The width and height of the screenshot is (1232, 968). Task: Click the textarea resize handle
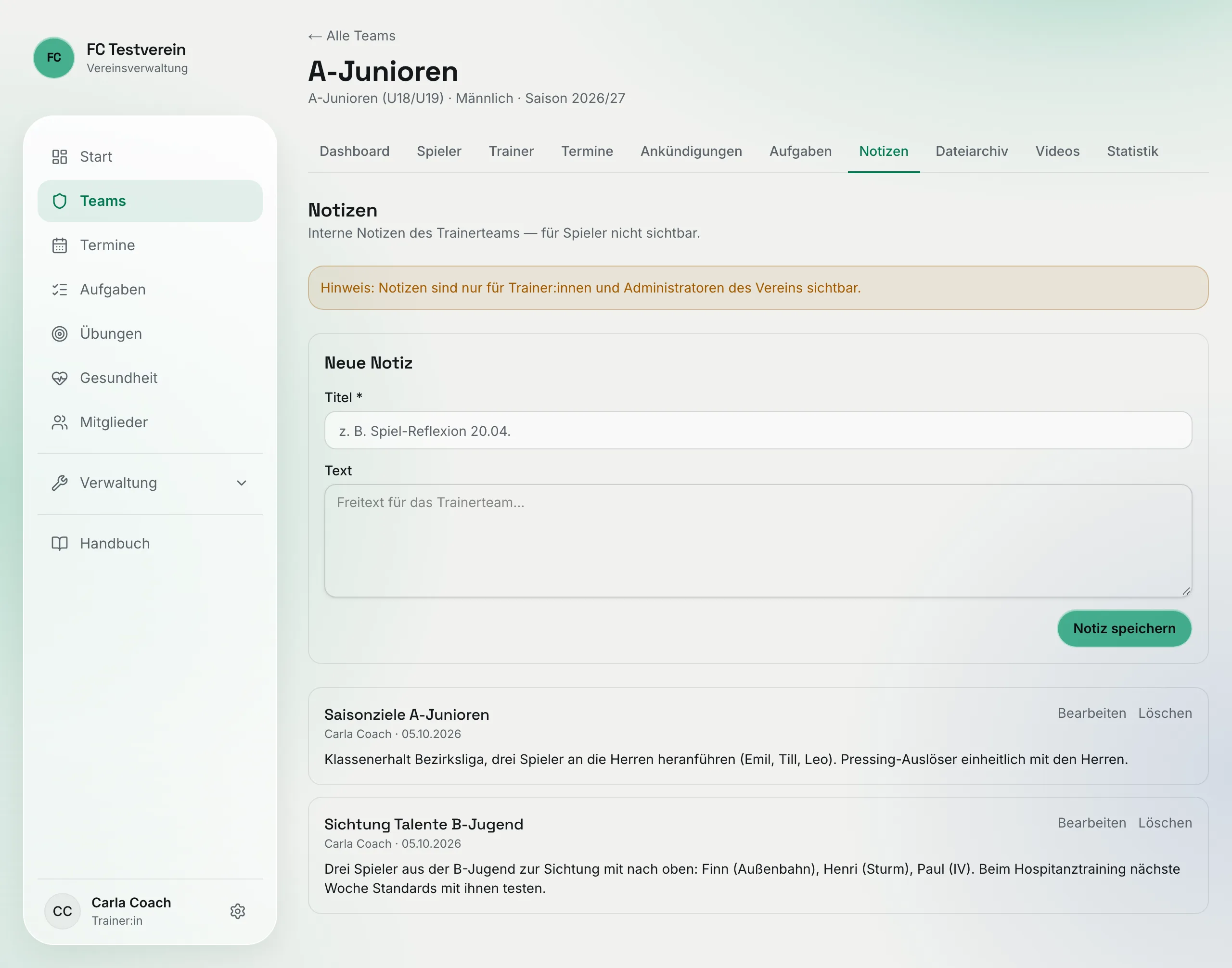[1186, 591]
